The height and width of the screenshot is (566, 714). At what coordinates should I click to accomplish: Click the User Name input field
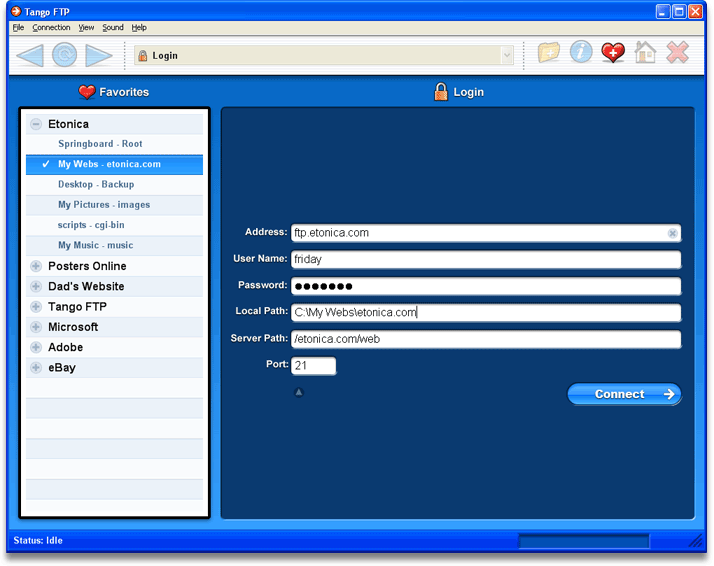tap(486, 260)
